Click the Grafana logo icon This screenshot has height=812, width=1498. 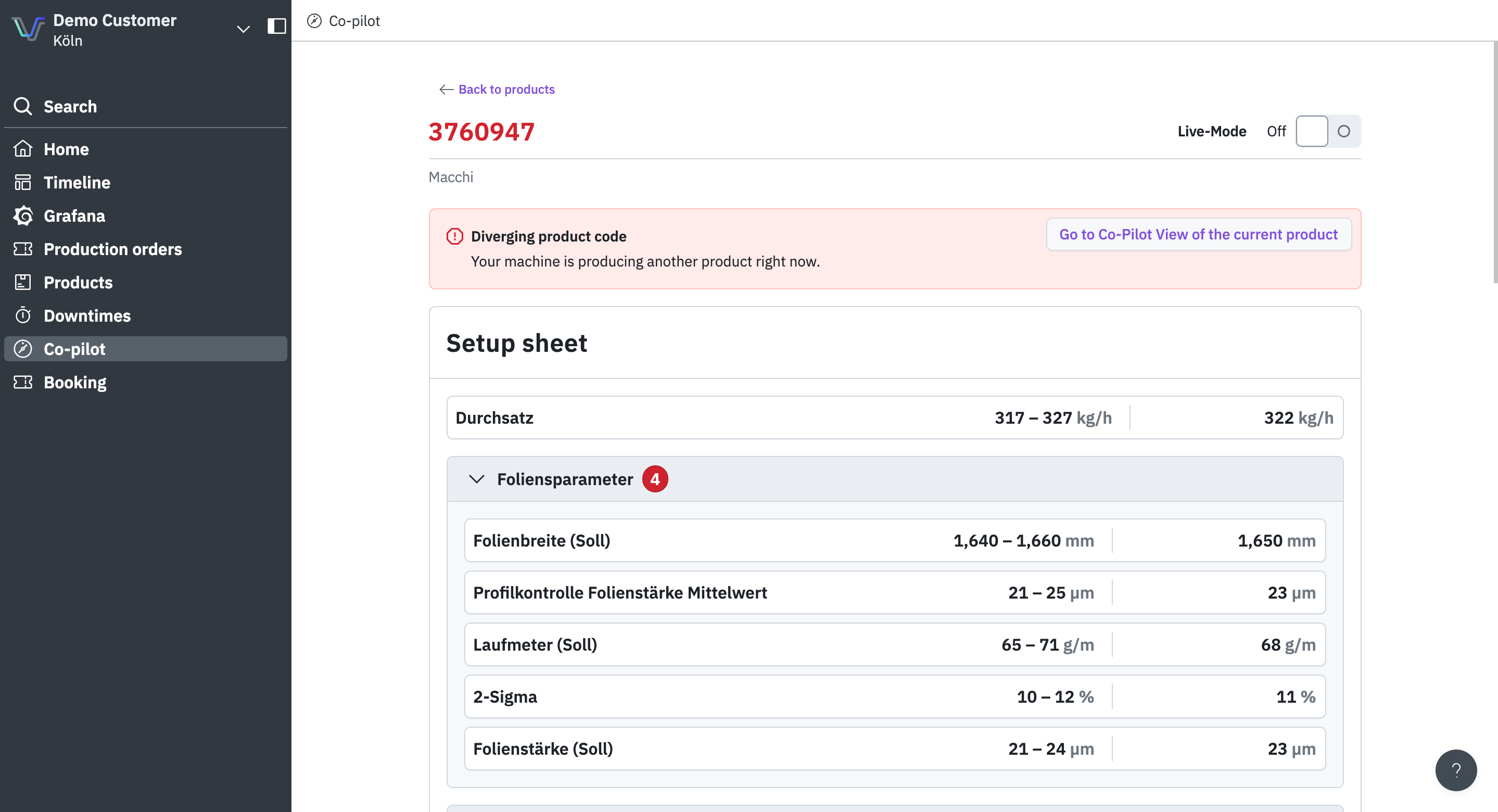23,216
